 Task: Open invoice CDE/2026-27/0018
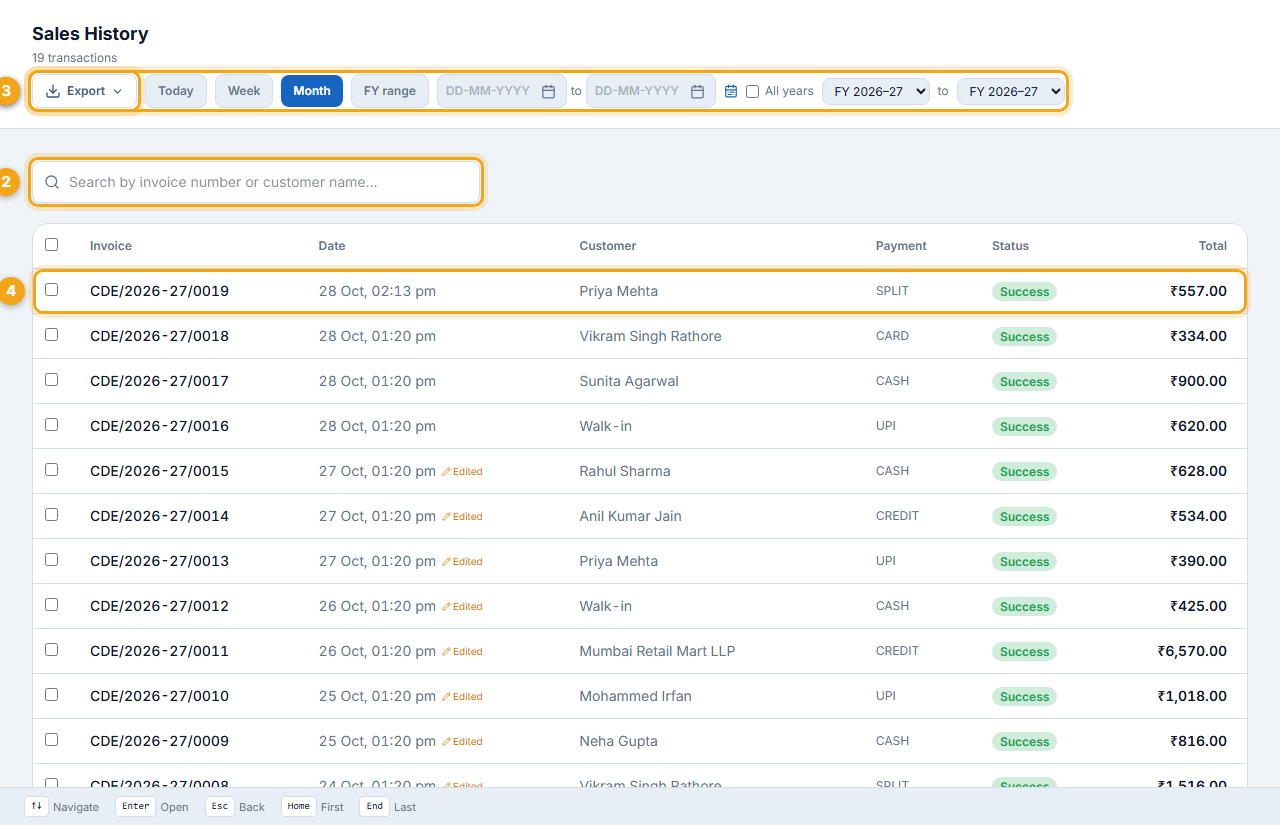click(159, 336)
